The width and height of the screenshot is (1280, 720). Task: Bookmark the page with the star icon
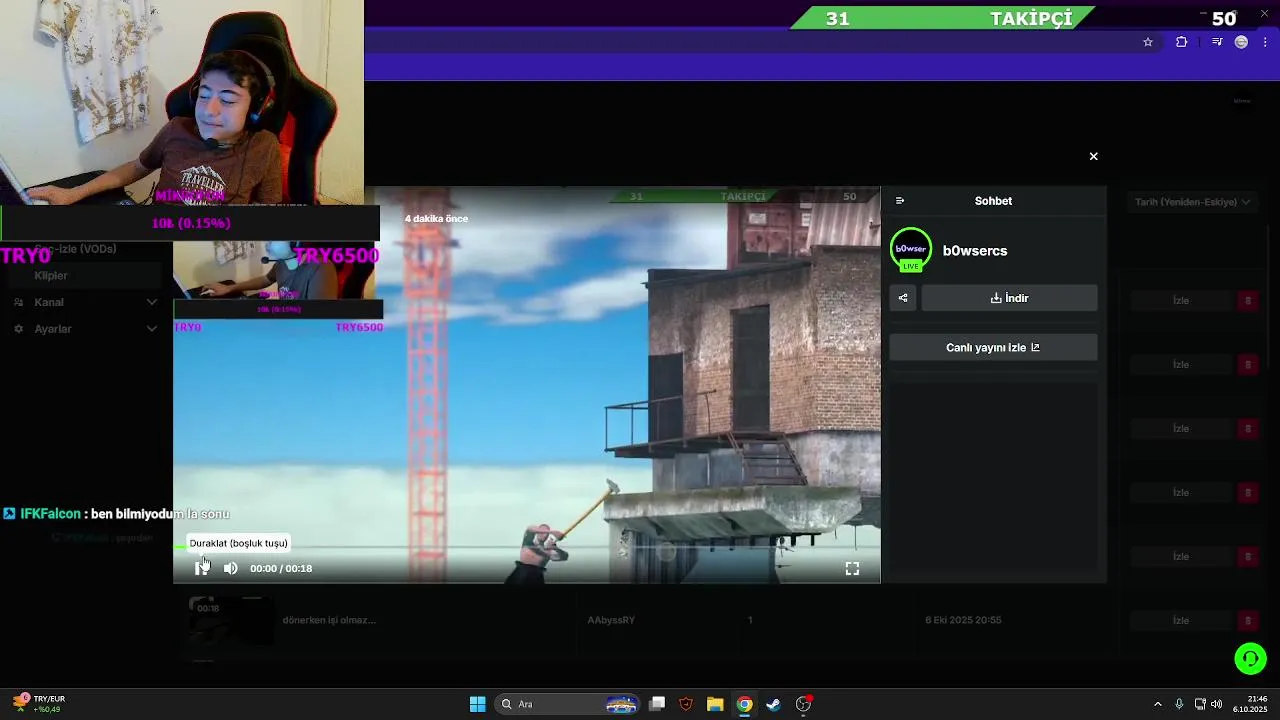[1148, 42]
